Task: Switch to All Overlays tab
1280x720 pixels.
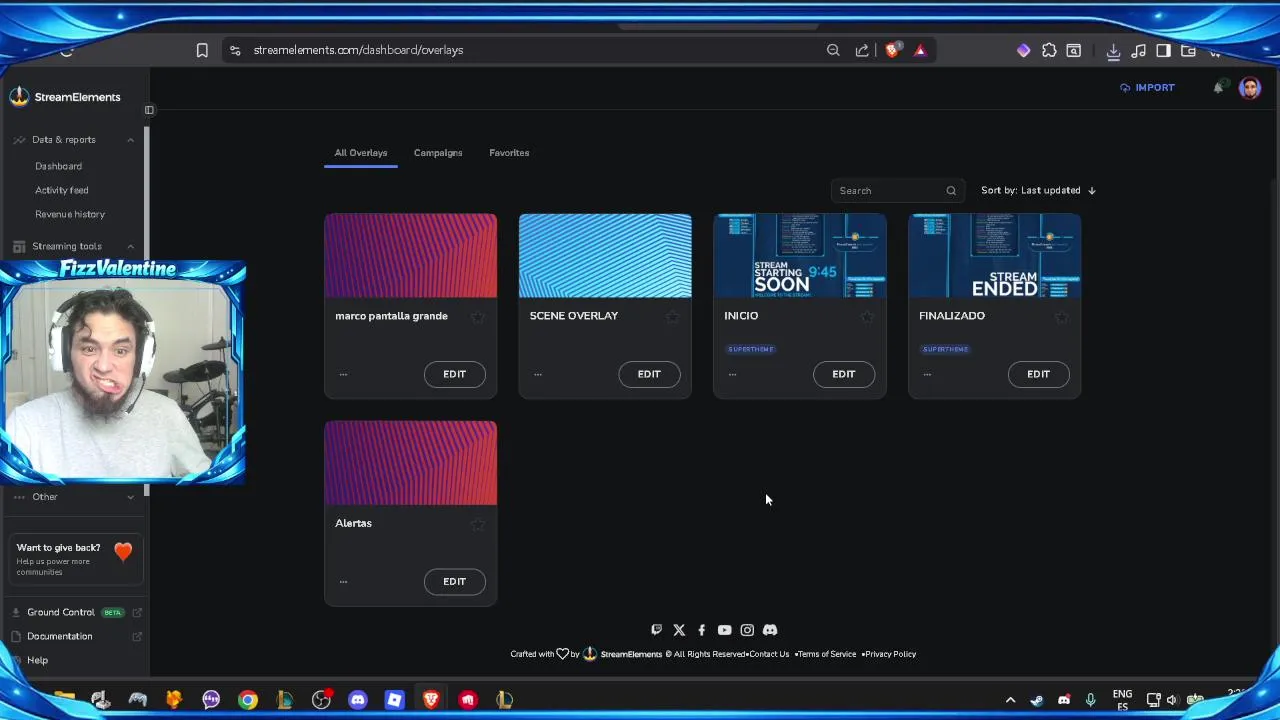Action: click(x=361, y=153)
